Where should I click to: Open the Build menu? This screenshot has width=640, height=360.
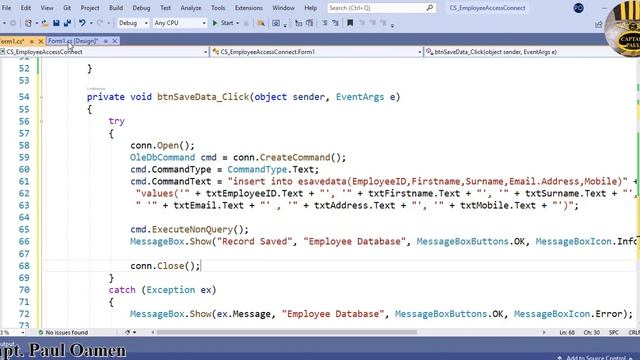tap(116, 8)
